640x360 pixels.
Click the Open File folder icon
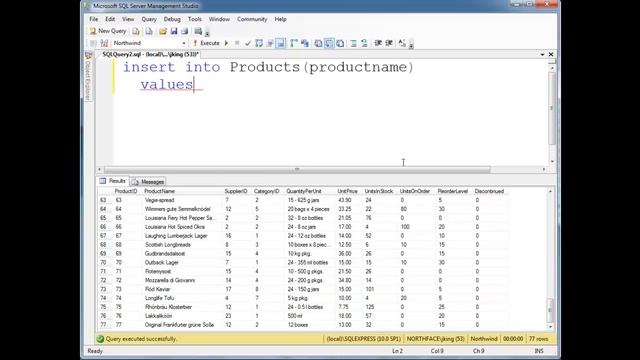pyautogui.click(x=163, y=31)
